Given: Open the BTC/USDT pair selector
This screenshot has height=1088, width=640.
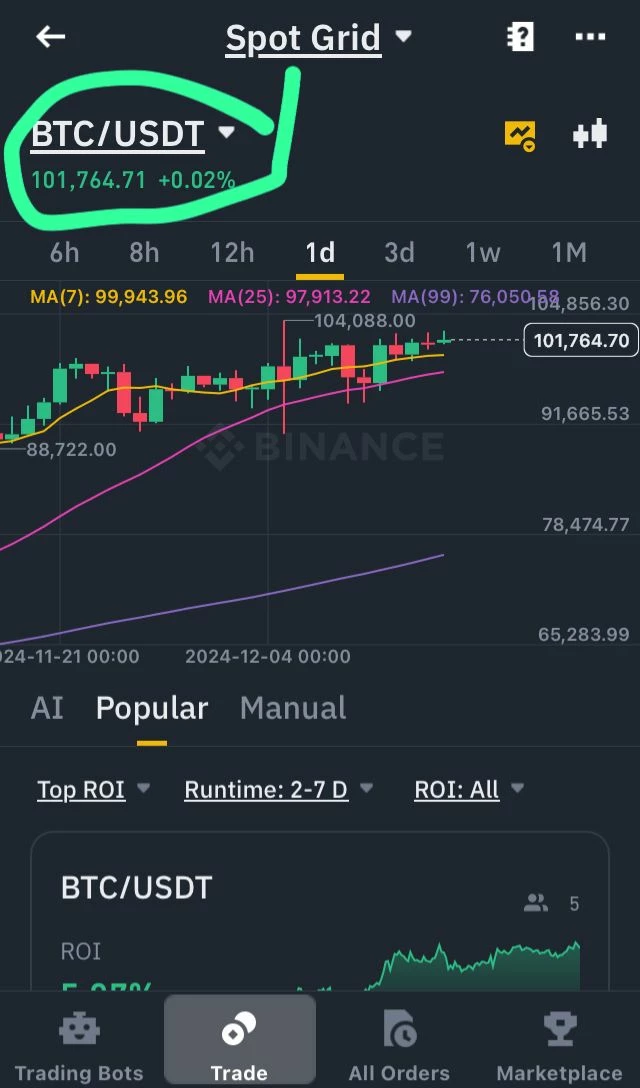Looking at the screenshot, I should coord(133,135).
